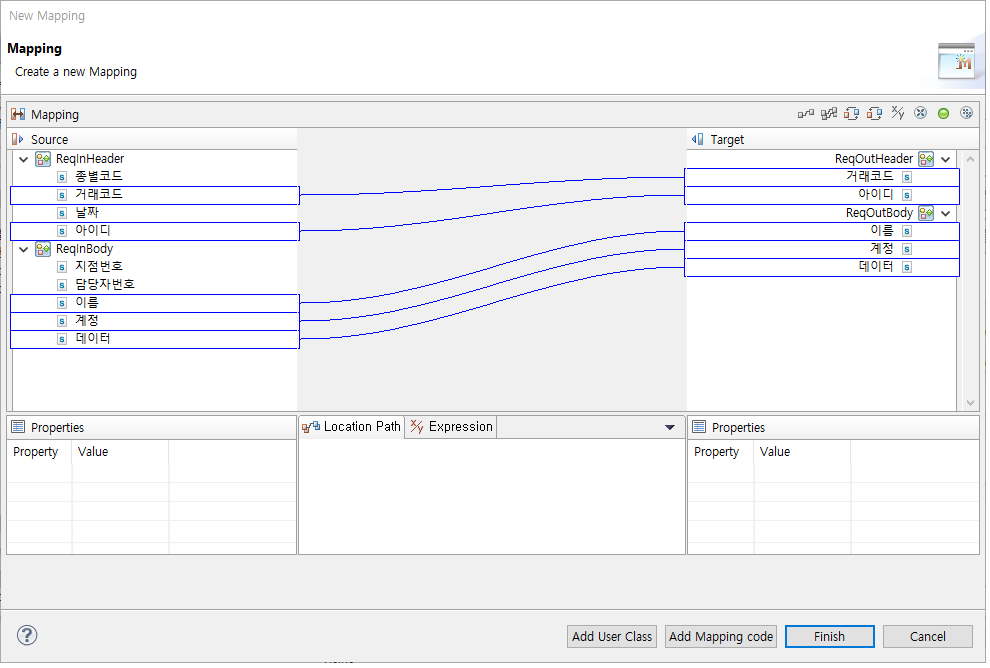The width and height of the screenshot is (990, 668).
Task: Click the rightmost clear-all toolbar icon
Action: tap(966, 113)
